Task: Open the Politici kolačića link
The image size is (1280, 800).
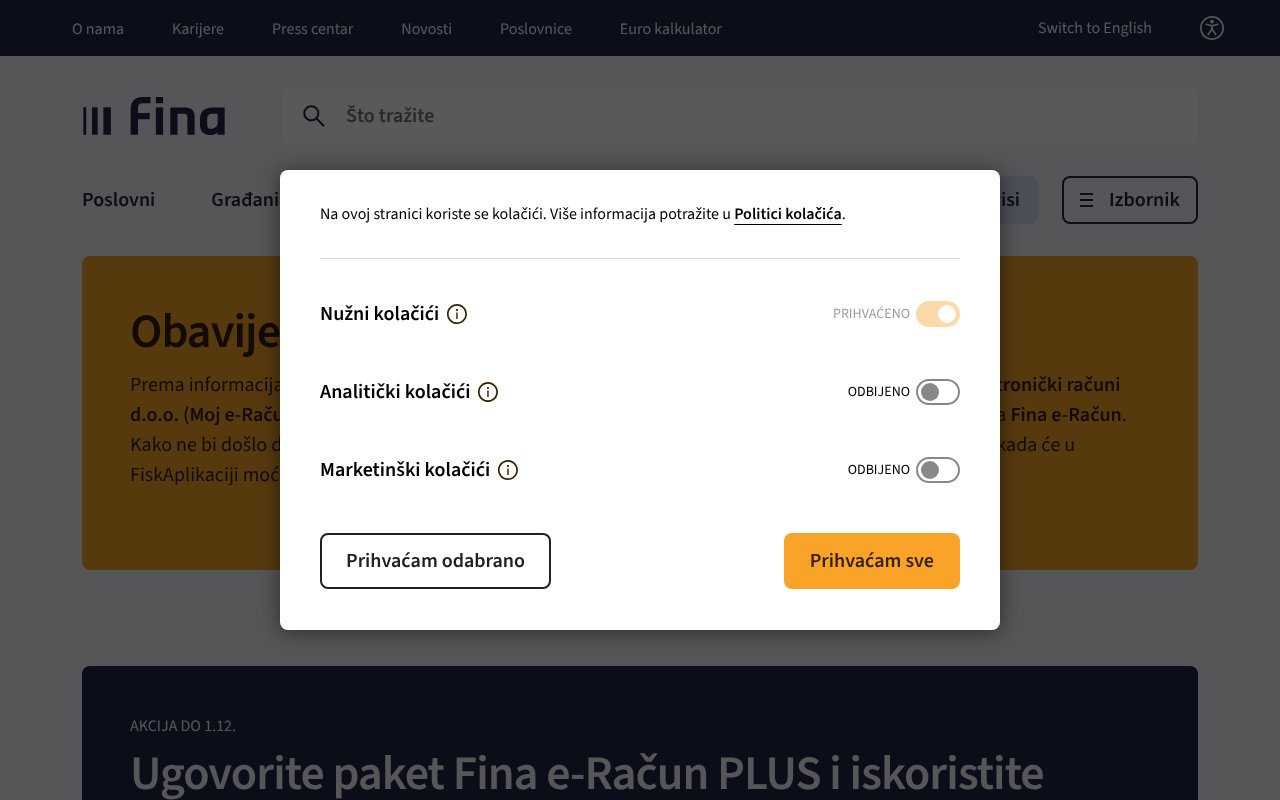Action: tap(788, 214)
